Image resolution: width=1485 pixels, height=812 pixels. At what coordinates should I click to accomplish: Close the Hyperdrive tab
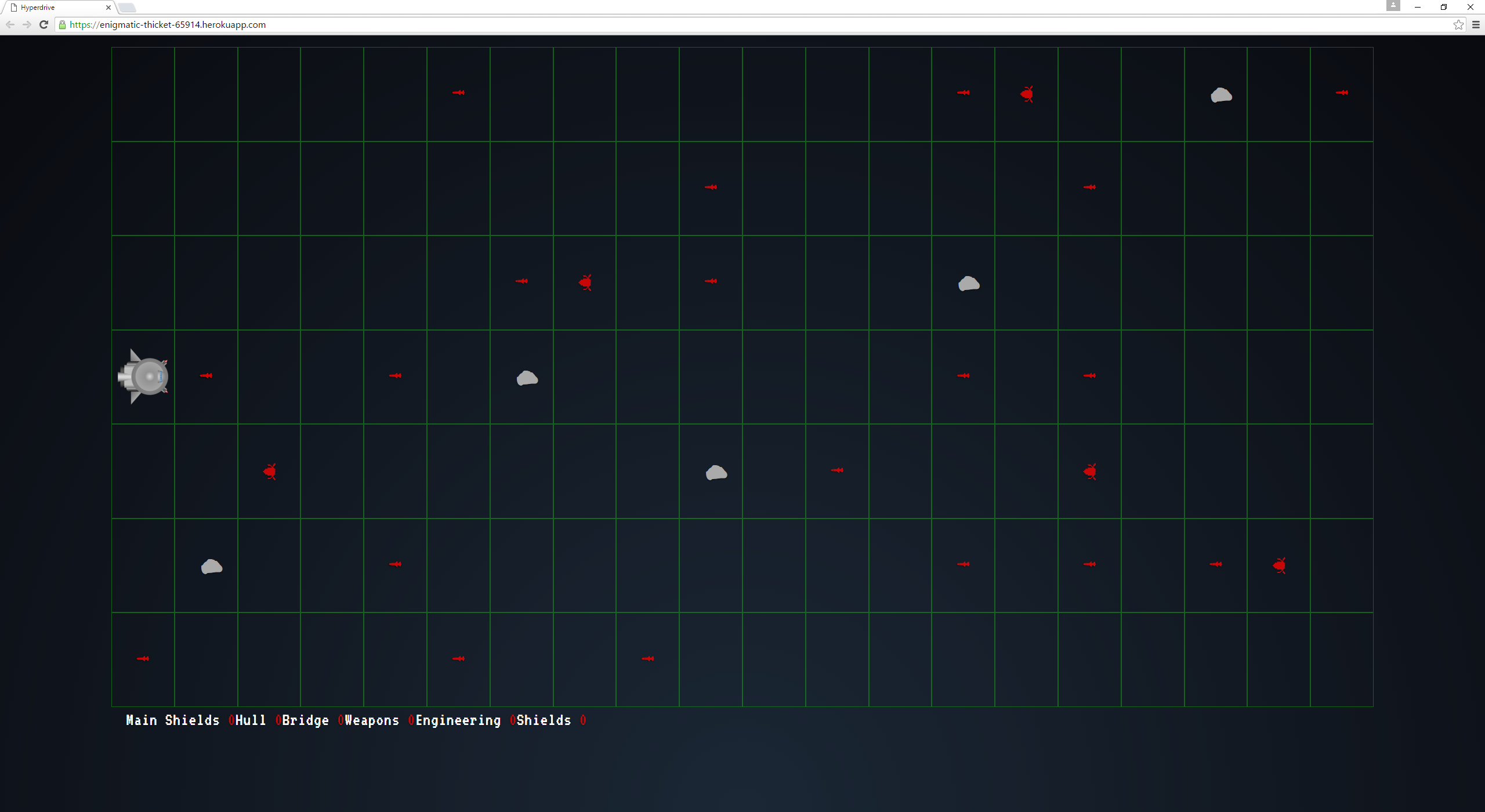pos(108,8)
